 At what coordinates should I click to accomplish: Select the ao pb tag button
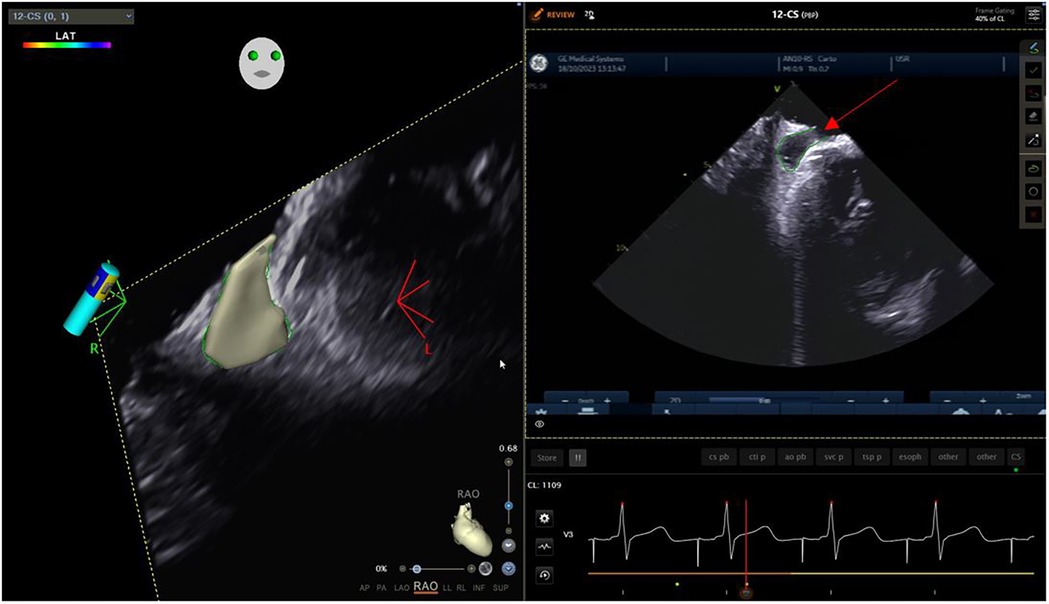[x=795, y=457]
